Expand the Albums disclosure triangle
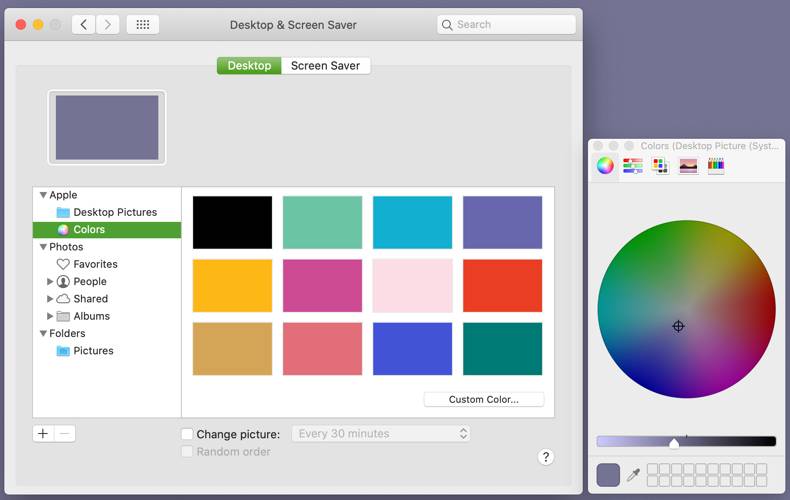This screenshot has height=500, width=790. (x=50, y=316)
